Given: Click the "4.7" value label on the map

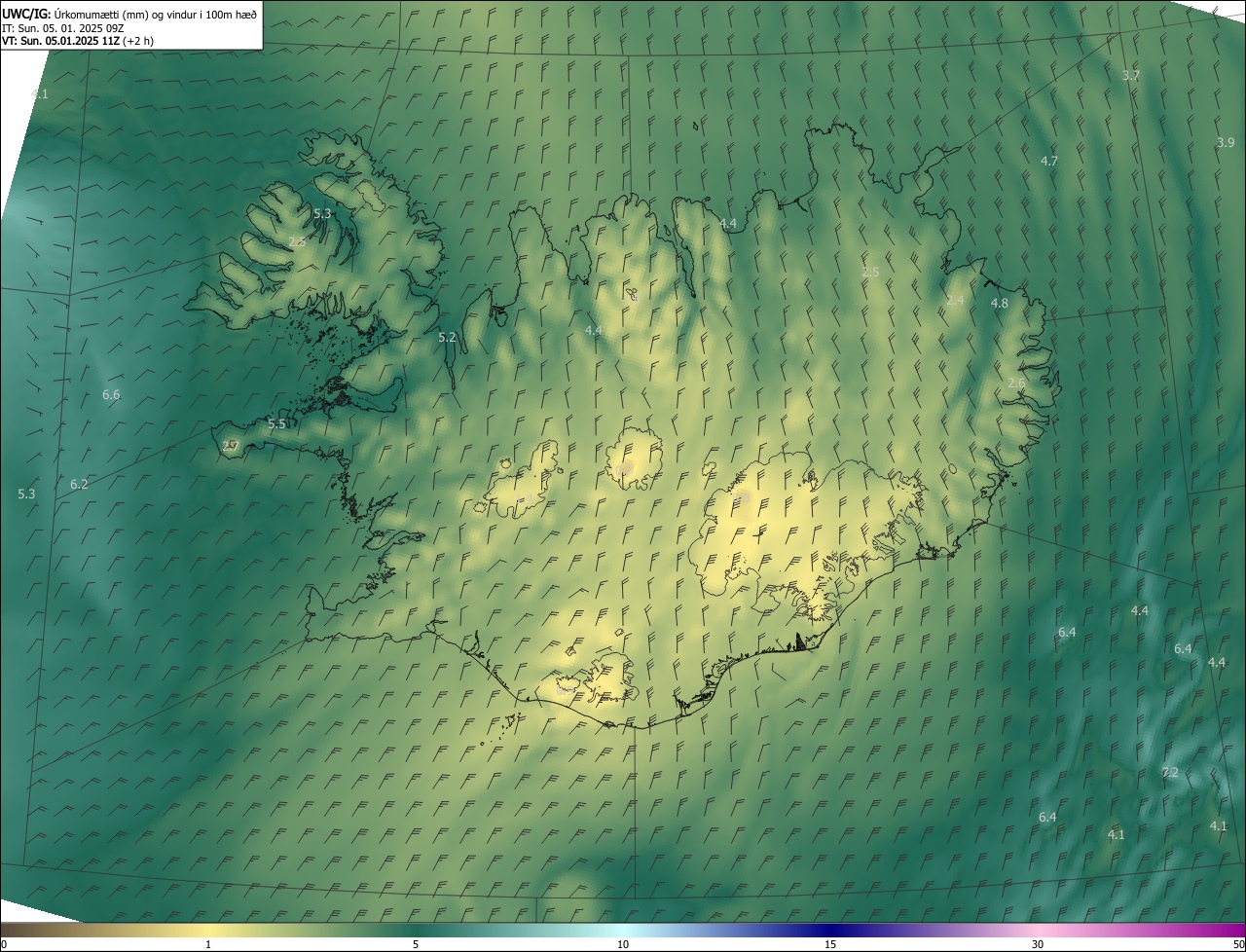Looking at the screenshot, I should coord(1049,161).
